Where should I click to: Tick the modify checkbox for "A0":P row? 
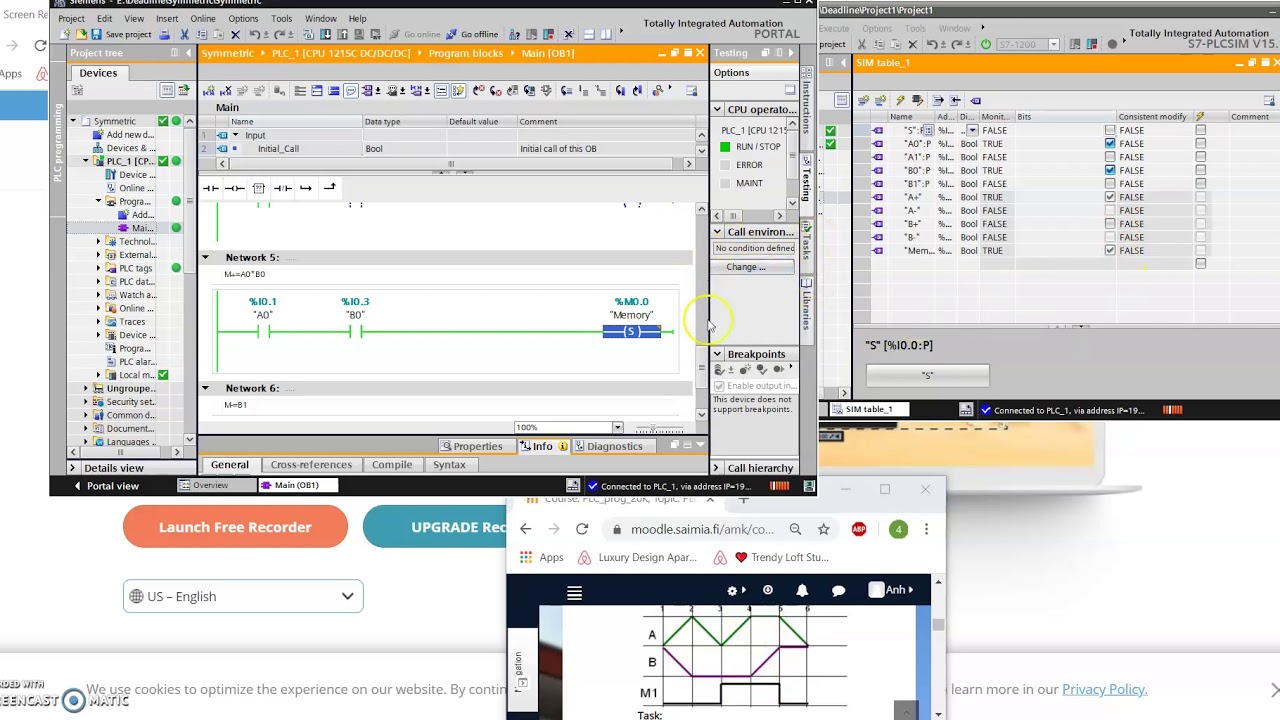pos(1200,144)
